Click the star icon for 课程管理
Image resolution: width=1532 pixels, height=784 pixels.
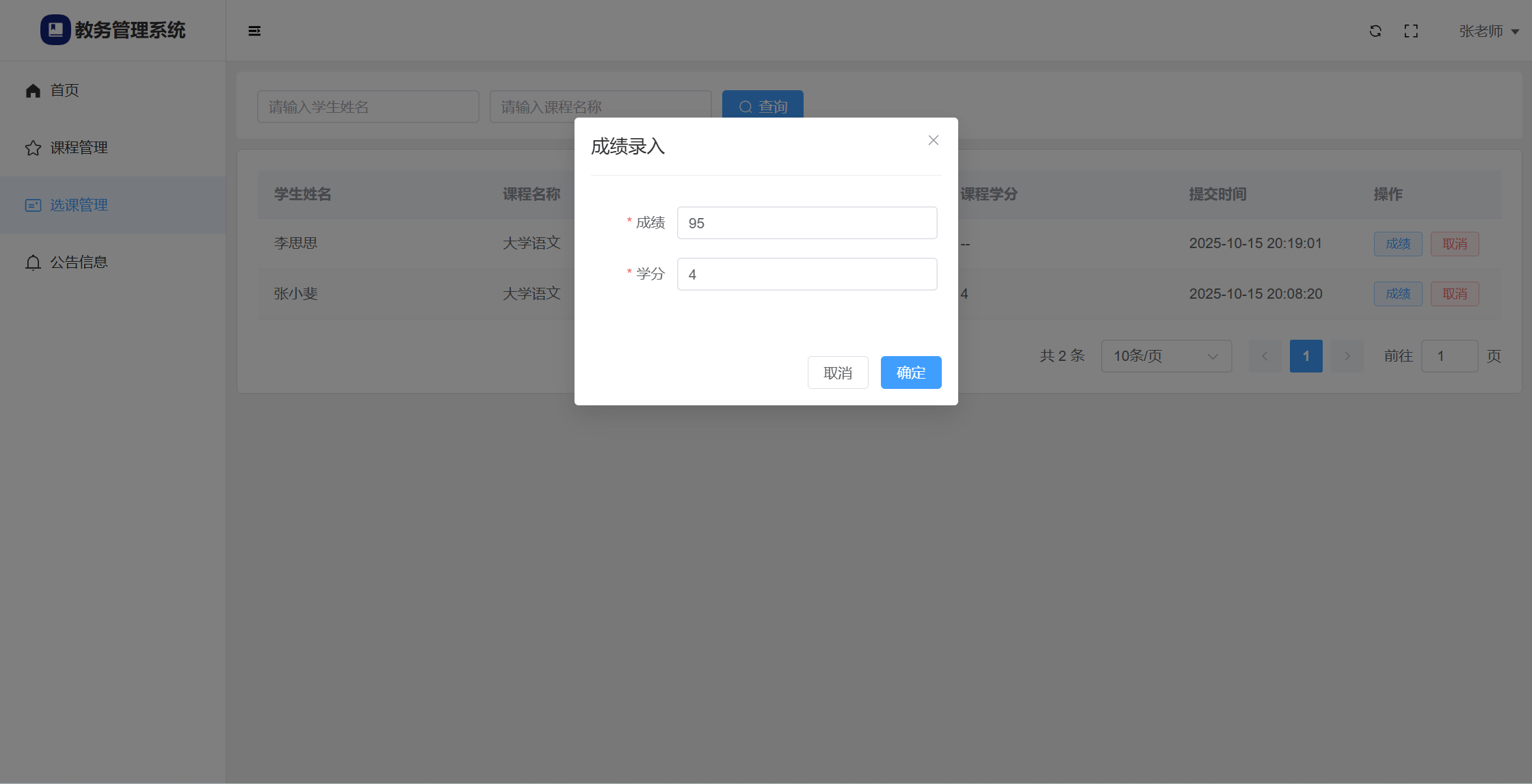coord(33,148)
